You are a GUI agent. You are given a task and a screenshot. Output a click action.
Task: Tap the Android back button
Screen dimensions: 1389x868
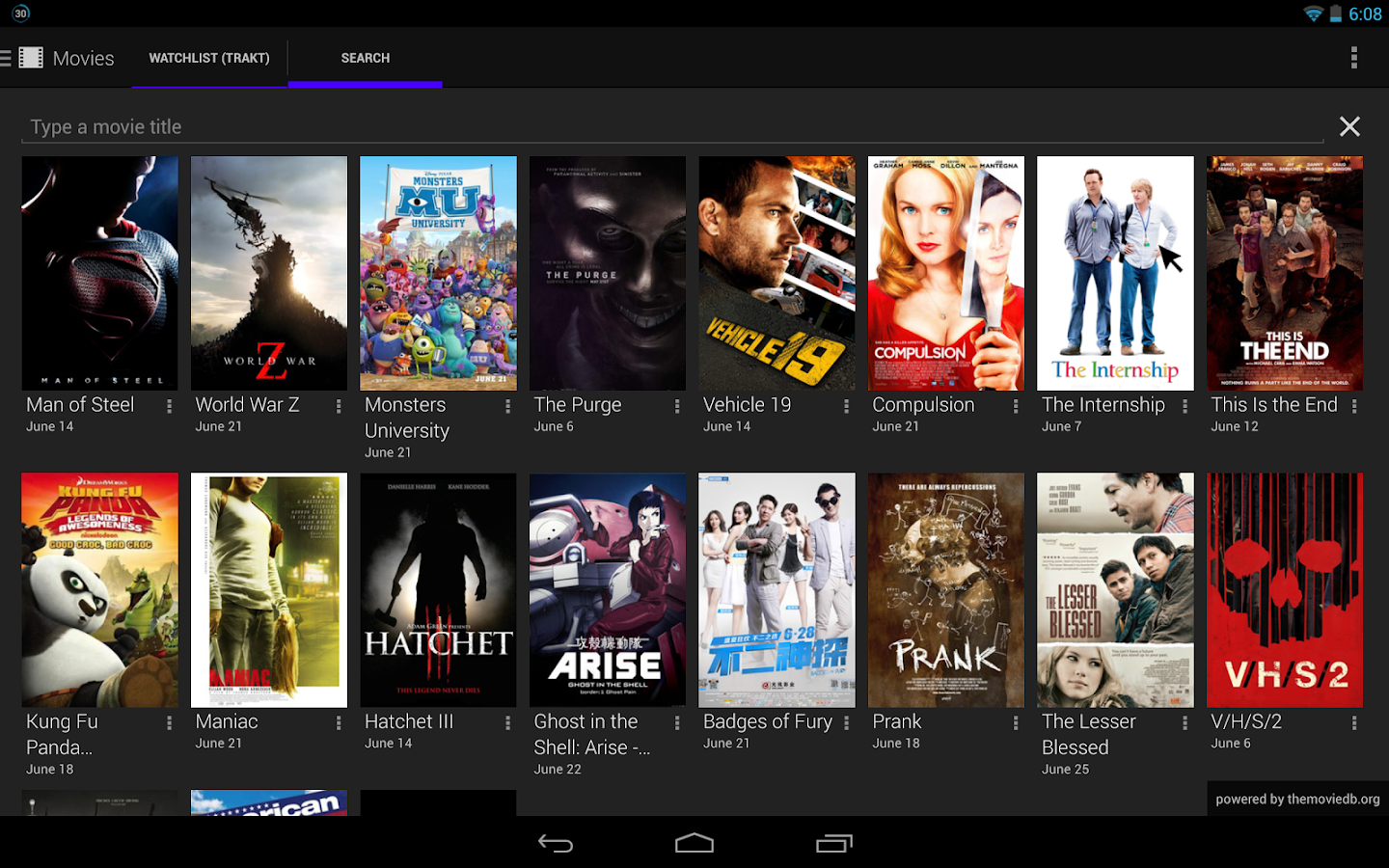[x=556, y=844]
